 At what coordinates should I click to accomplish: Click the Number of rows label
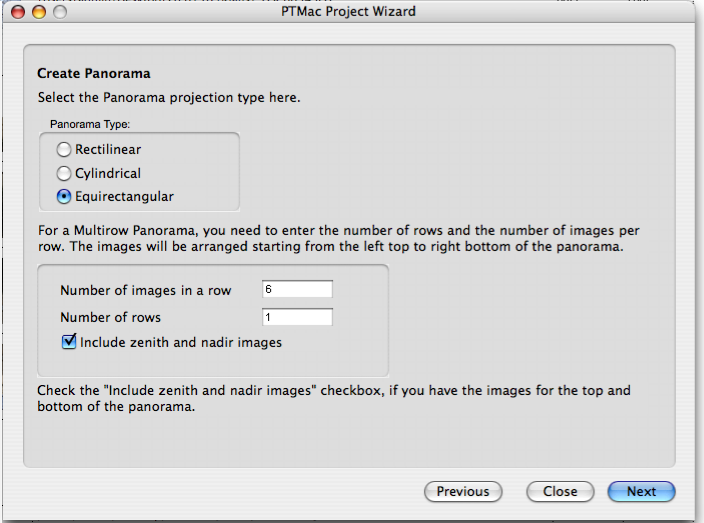tap(110, 318)
